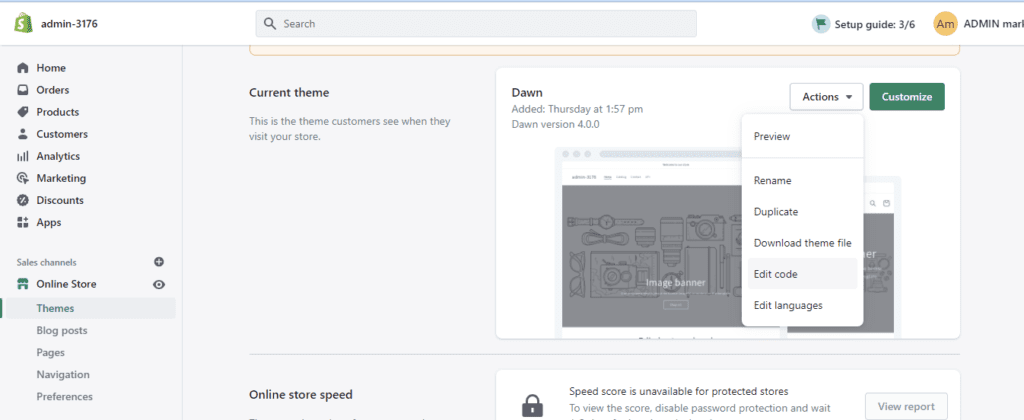Select Download theme file option
This screenshot has height=420, width=1024.
coord(802,243)
